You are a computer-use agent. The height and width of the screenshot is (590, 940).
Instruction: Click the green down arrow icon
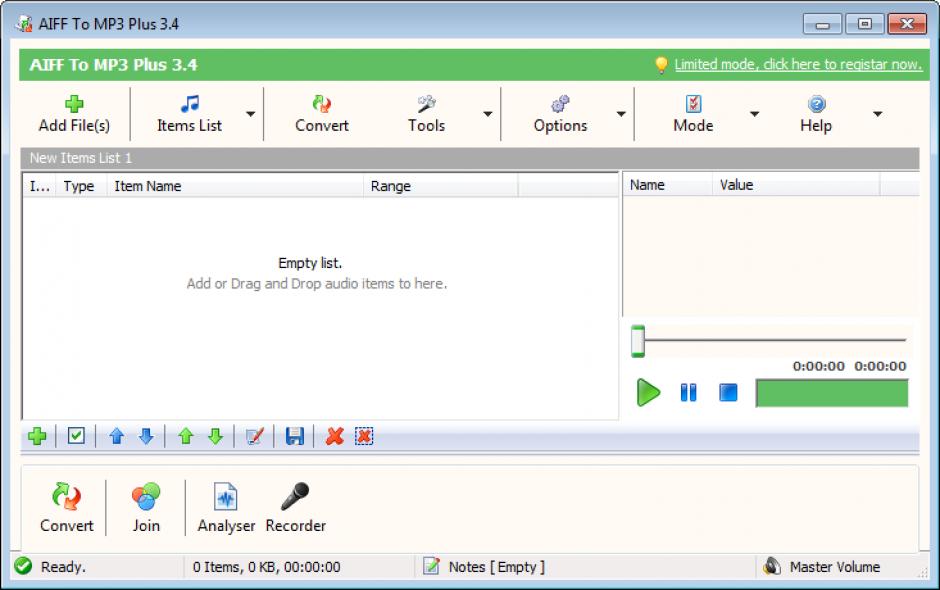pyautogui.click(x=215, y=436)
